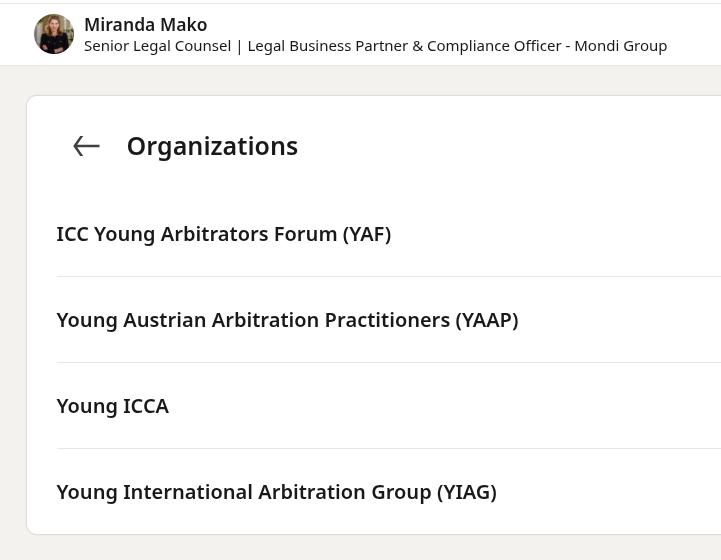The height and width of the screenshot is (560, 721).
Task: Click the word "International" in last entry
Action: [x=188, y=492]
